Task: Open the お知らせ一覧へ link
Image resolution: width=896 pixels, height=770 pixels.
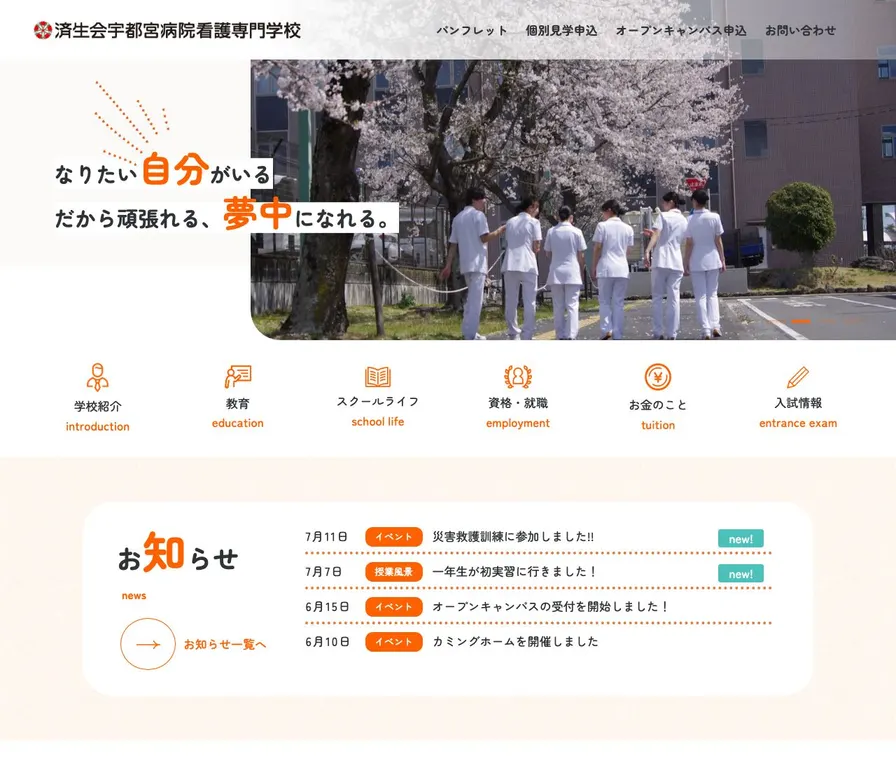Action: coord(225,644)
